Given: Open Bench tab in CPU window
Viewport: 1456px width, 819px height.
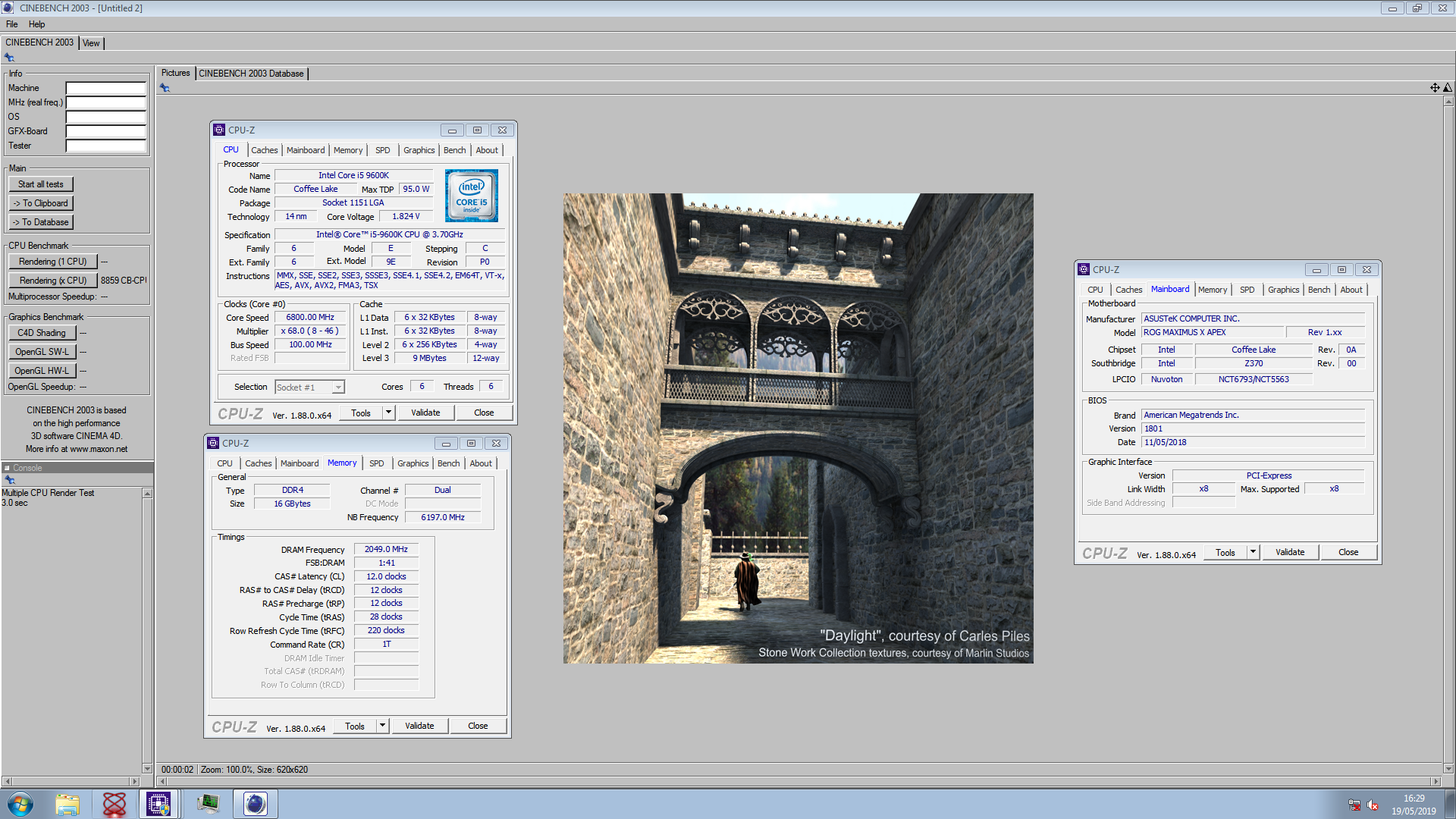Looking at the screenshot, I should [x=455, y=150].
